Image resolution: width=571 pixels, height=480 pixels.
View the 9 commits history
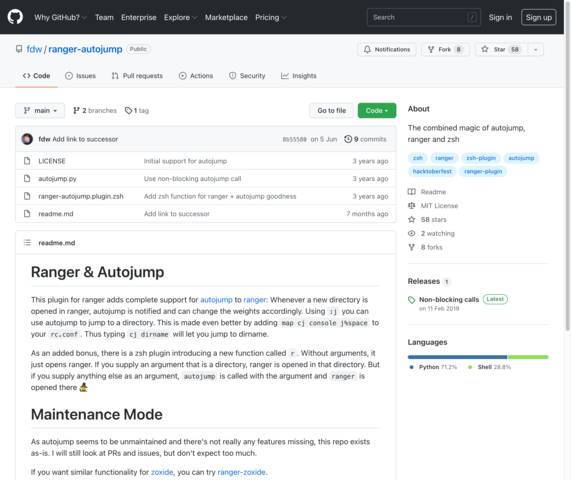click(x=365, y=139)
